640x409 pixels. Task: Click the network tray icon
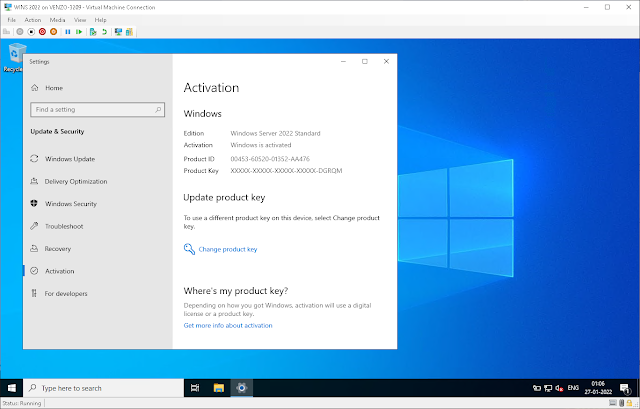click(x=548, y=388)
